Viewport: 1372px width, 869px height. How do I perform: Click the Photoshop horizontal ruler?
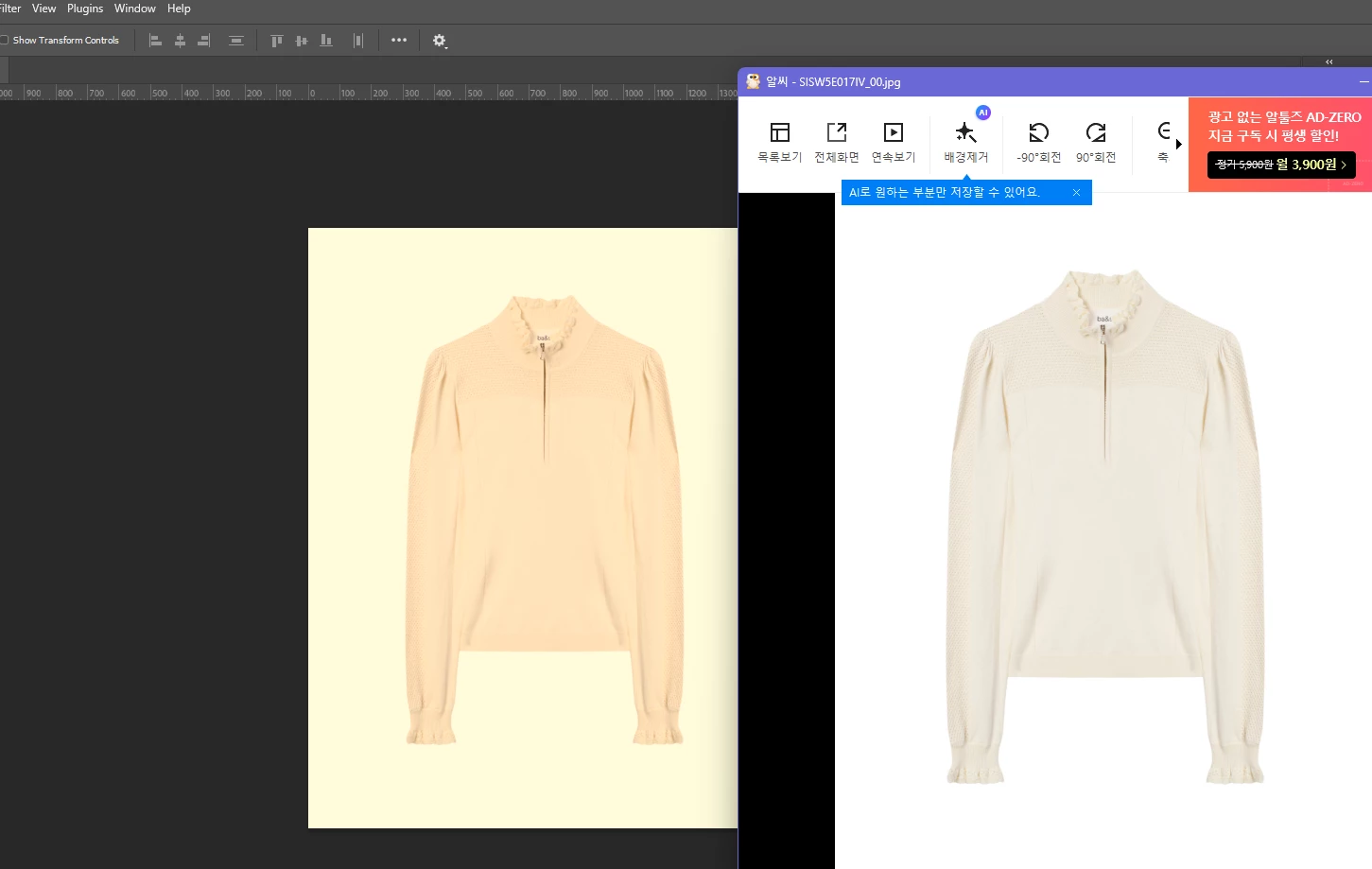pyautogui.click(x=369, y=93)
